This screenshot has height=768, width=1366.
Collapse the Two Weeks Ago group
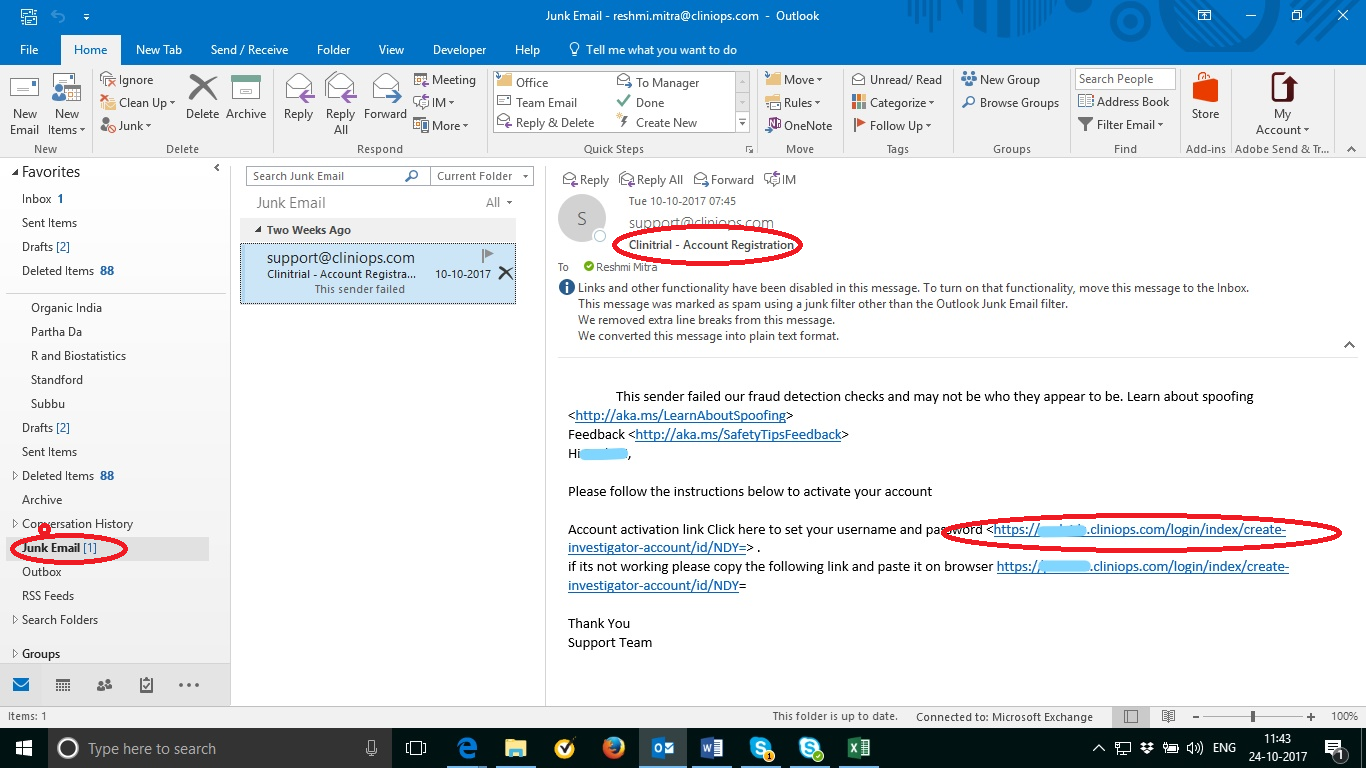[258, 230]
